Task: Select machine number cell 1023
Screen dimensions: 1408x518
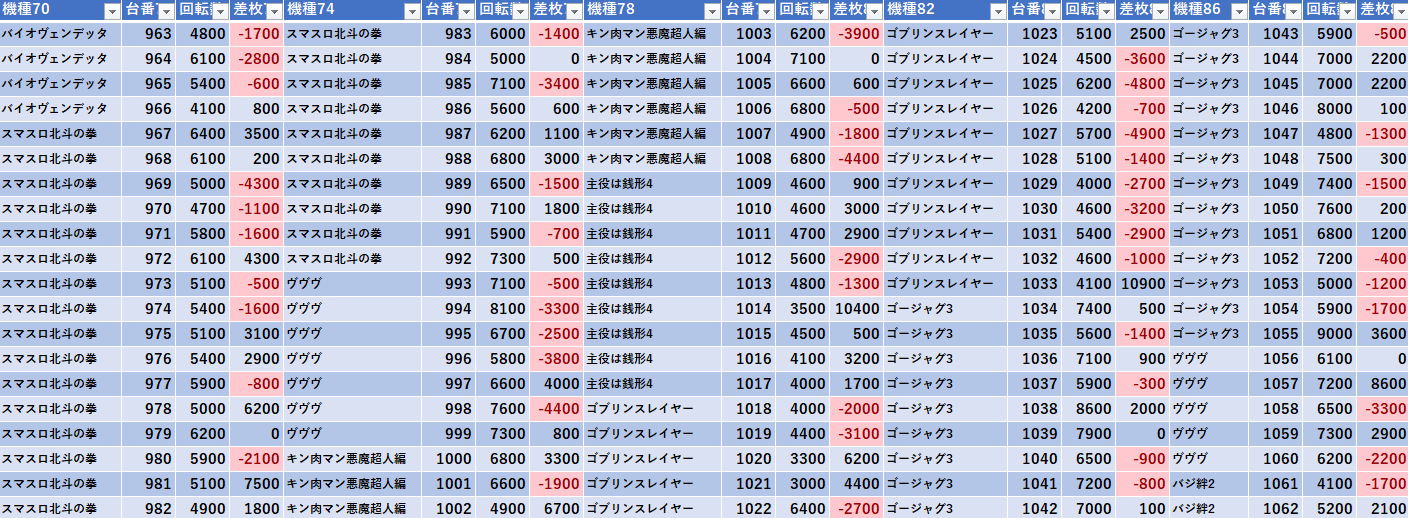Action: click(x=1035, y=34)
